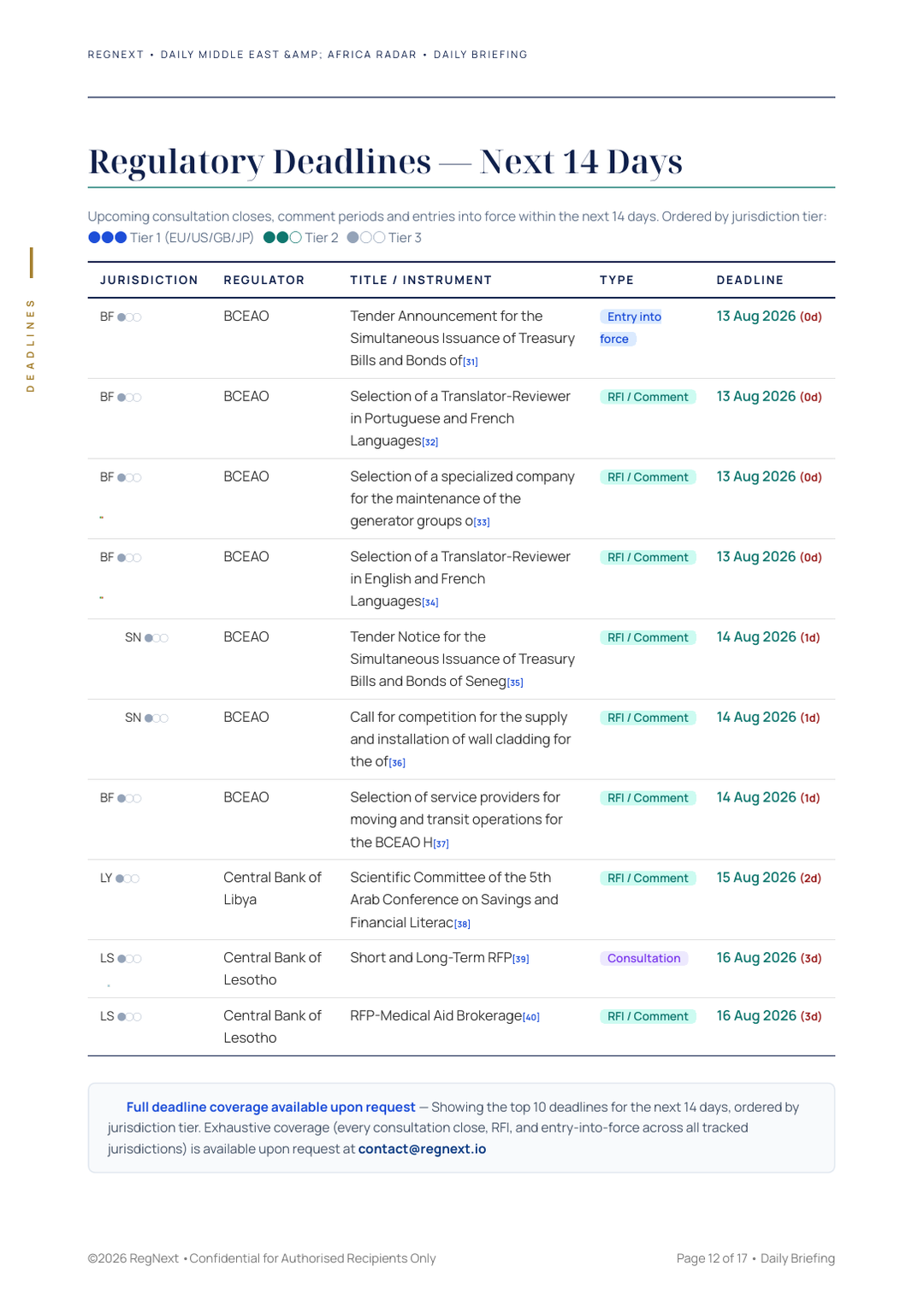This screenshot has width=924, height=1307.
Task: Click the REGULATOR column header
Action: 264,280
